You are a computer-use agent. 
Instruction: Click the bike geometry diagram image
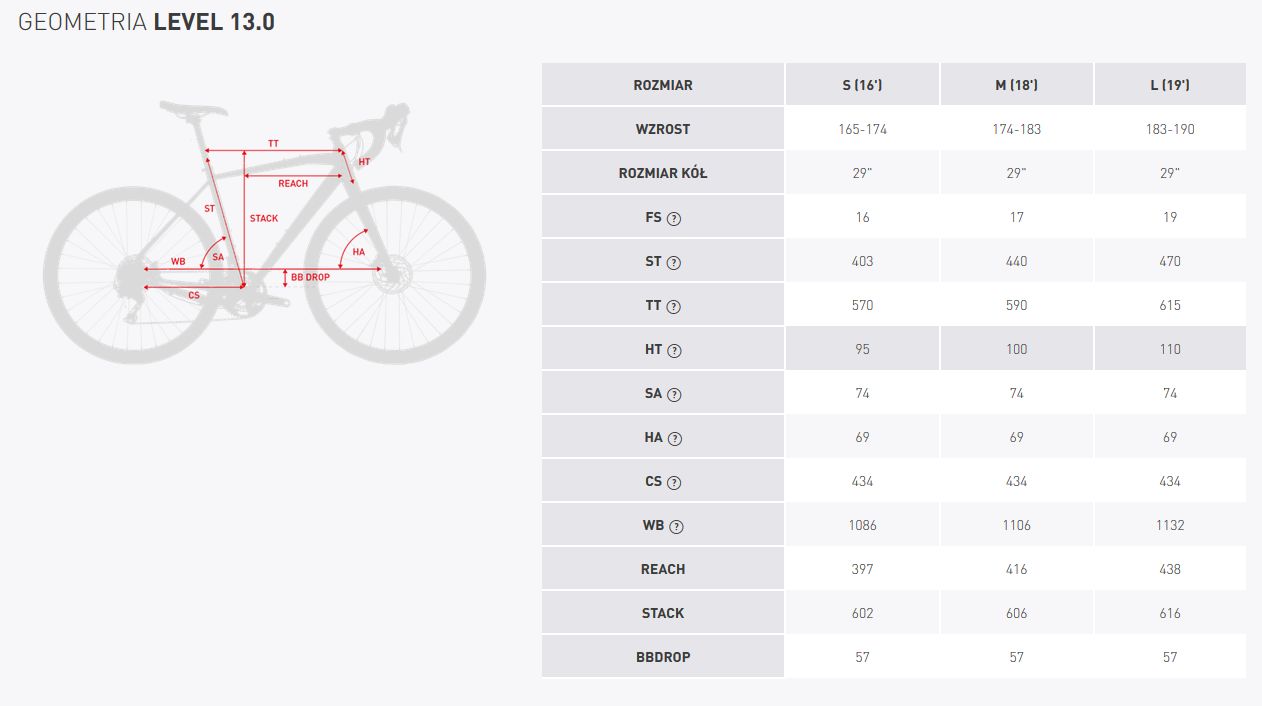click(265, 232)
